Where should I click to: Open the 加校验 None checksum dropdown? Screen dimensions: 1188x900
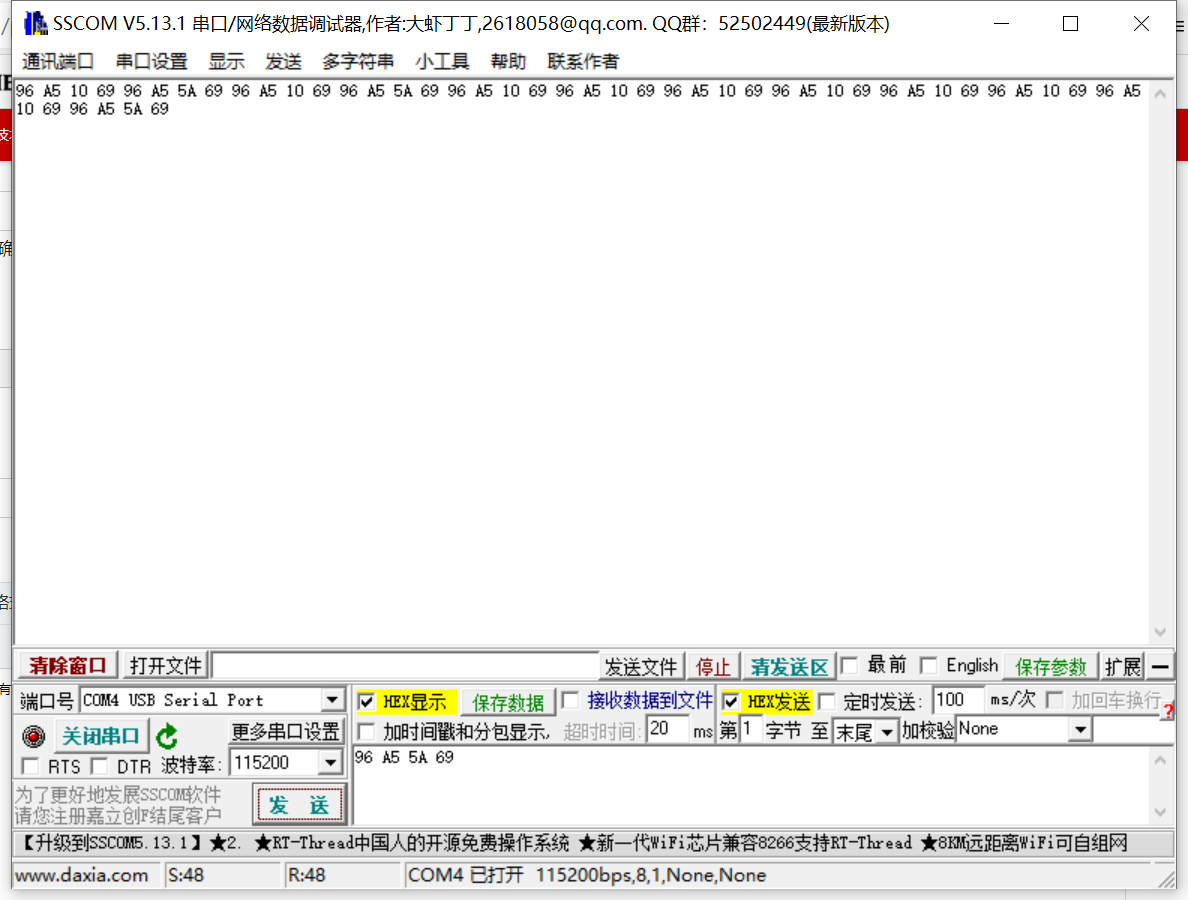[1080, 730]
